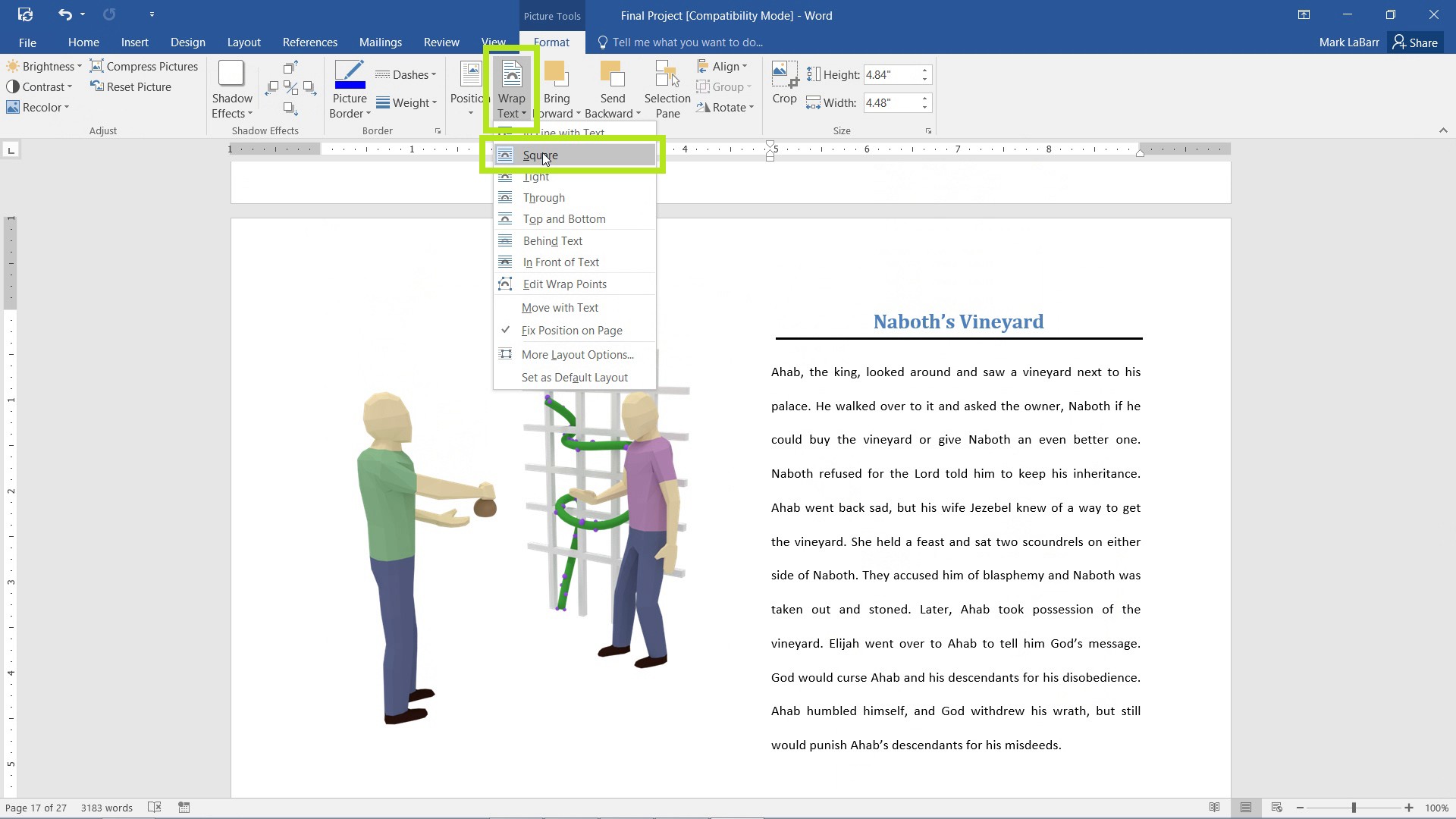Click Set as Default Layout

pos(575,377)
